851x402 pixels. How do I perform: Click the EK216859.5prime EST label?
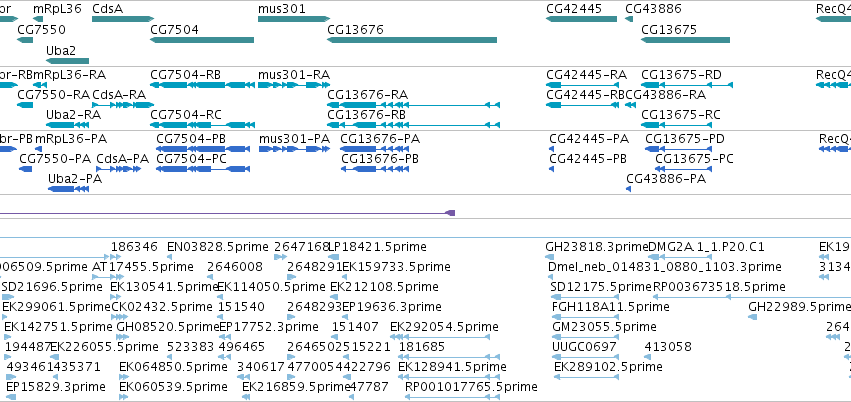pos(296,387)
